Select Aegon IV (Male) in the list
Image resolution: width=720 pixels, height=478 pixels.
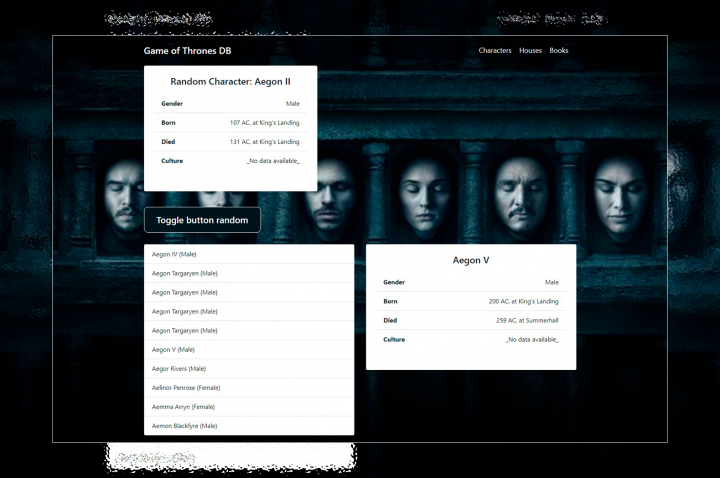coord(249,254)
